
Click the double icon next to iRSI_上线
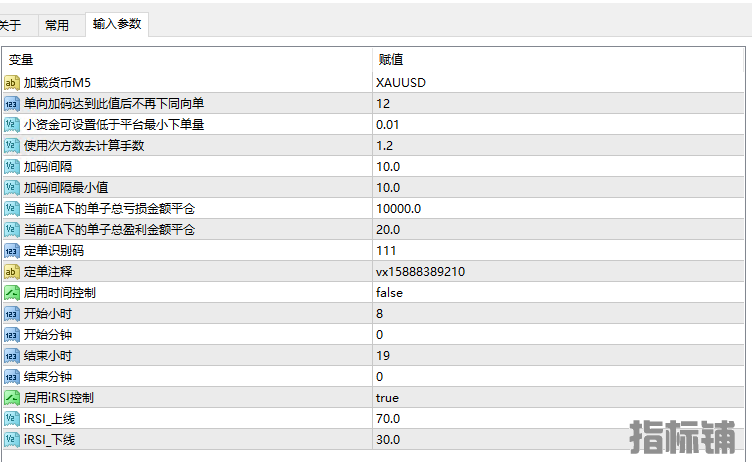12,419
